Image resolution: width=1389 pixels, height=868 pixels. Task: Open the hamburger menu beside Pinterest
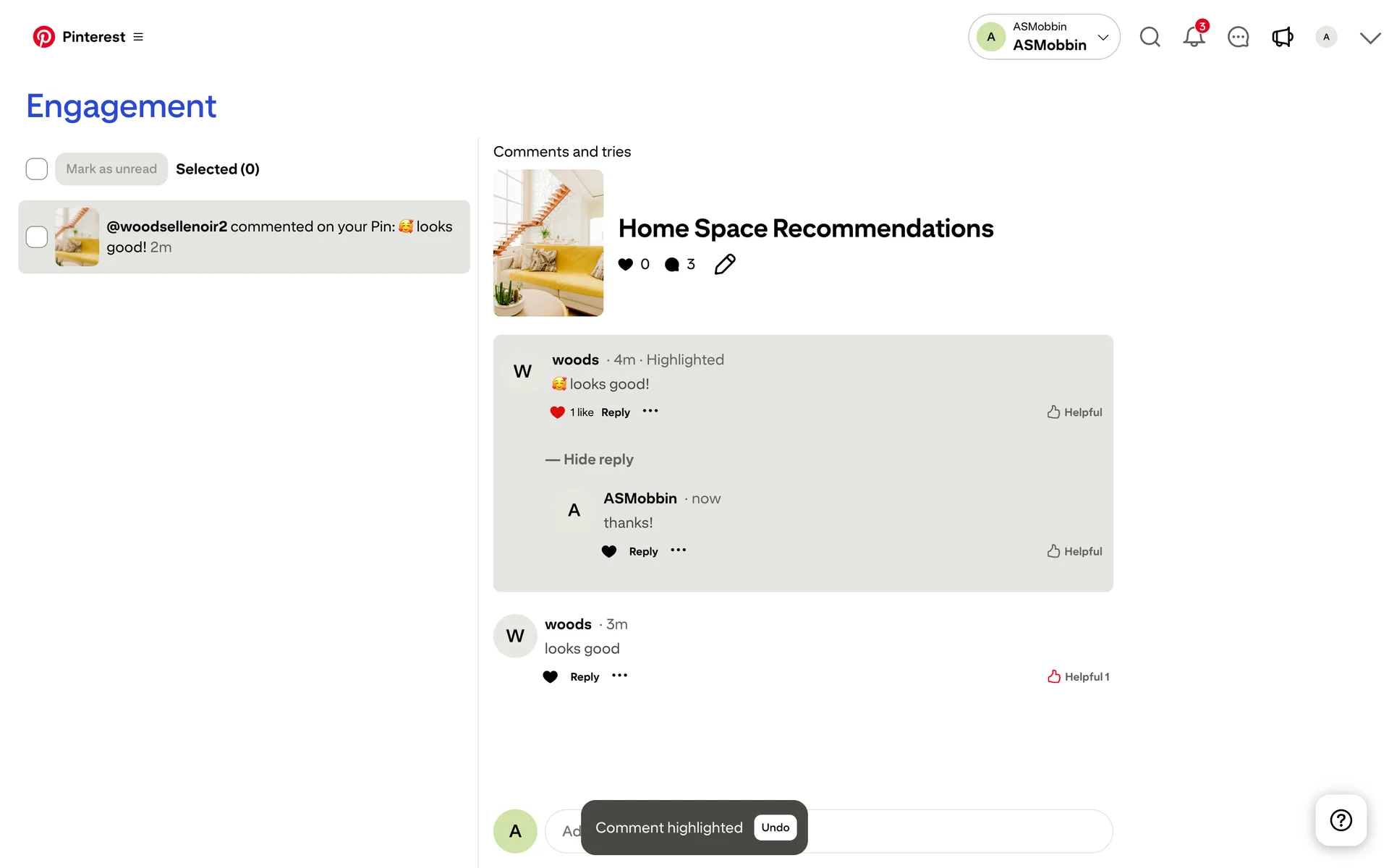point(138,37)
